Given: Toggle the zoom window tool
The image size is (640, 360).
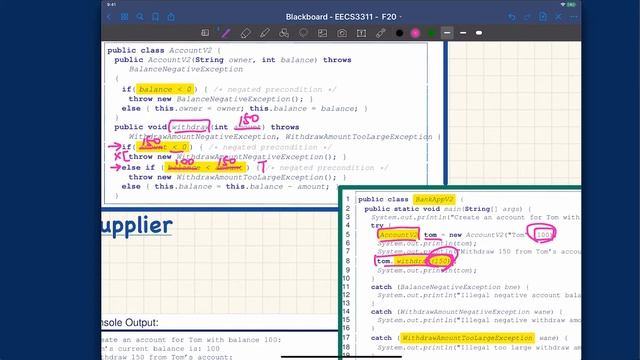Looking at the screenshot, I should coord(205,33).
